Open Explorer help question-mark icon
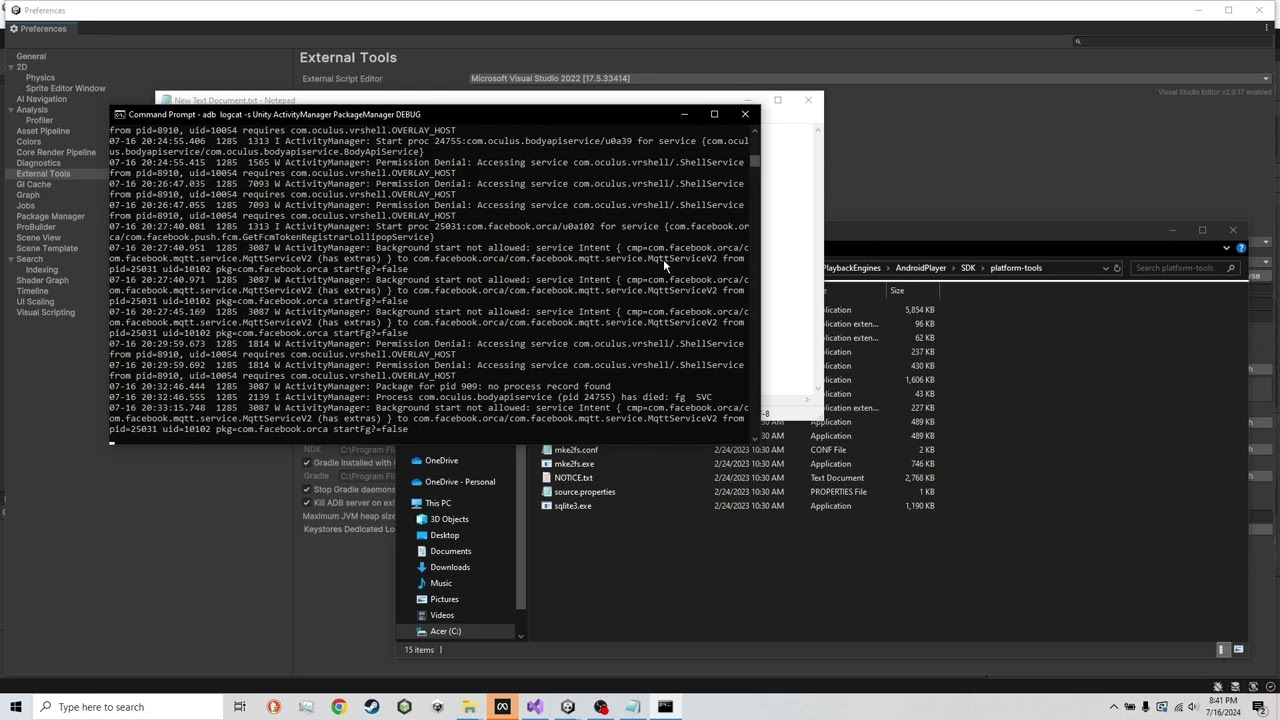Image resolution: width=1280 pixels, height=720 pixels. pyautogui.click(x=1241, y=247)
